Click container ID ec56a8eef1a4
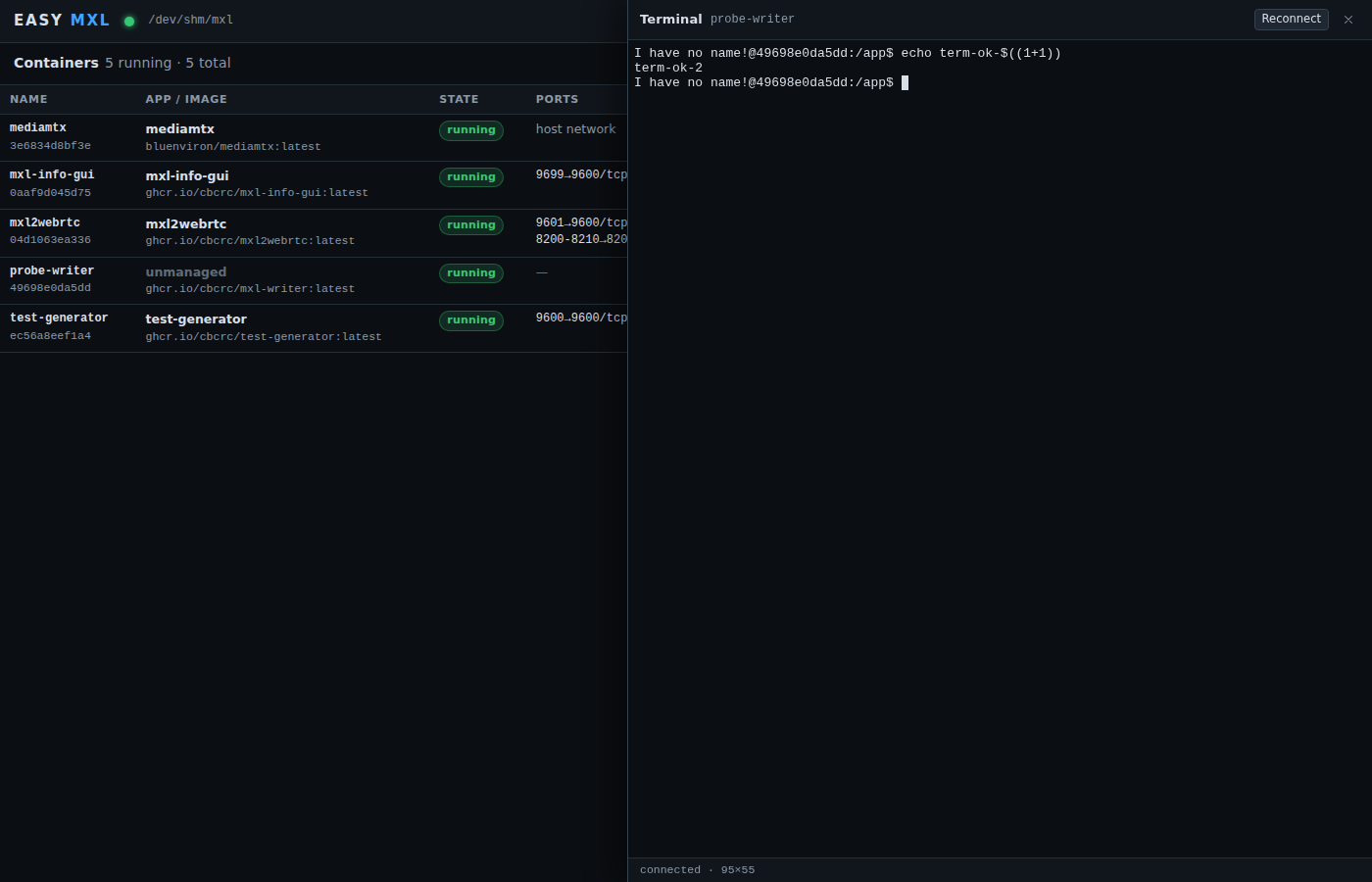The width and height of the screenshot is (1372, 882). (50, 336)
